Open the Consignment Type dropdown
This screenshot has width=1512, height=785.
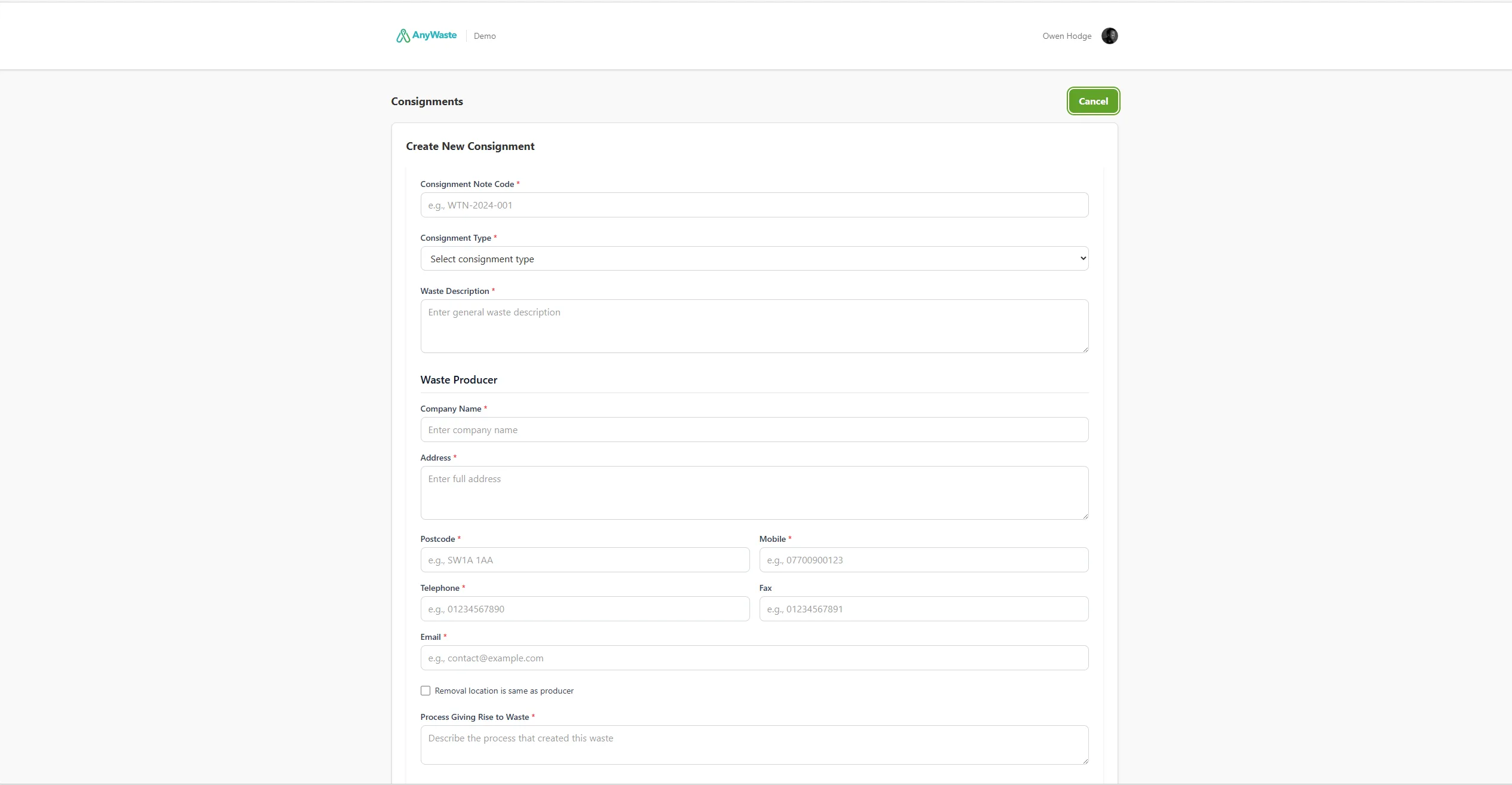click(754, 259)
